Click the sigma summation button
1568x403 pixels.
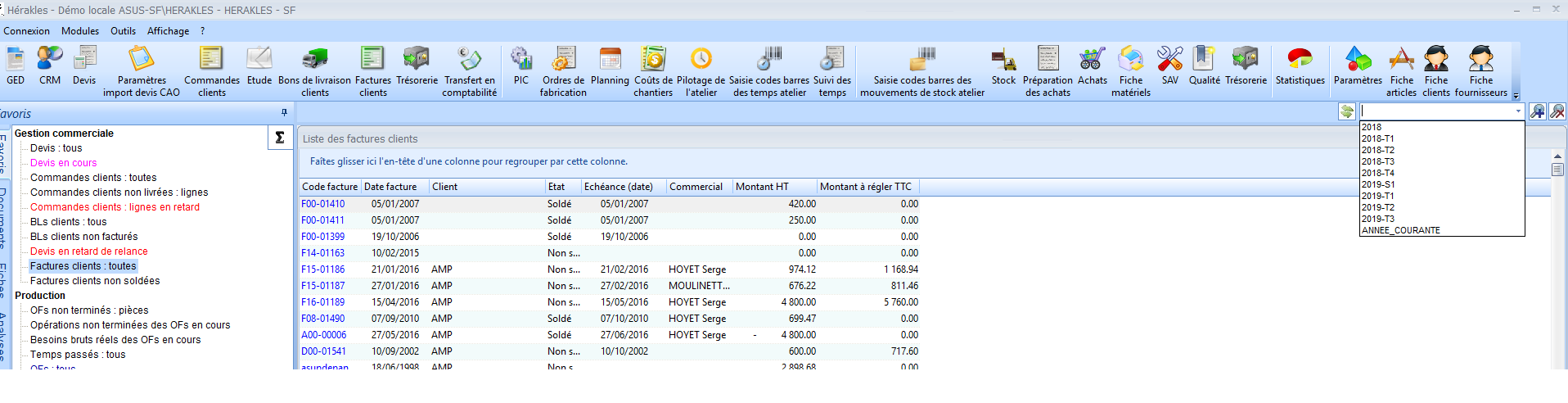[280, 138]
